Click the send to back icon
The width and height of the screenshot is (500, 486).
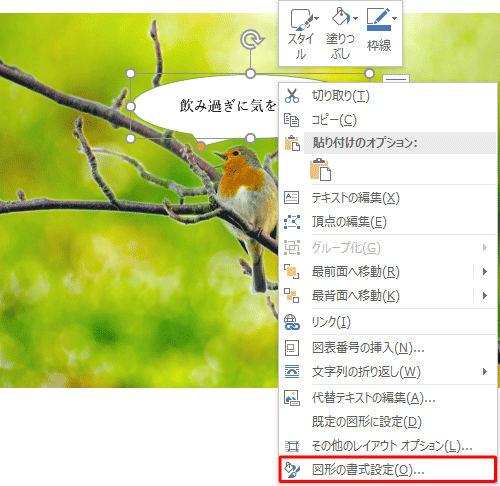(x=291, y=296)
